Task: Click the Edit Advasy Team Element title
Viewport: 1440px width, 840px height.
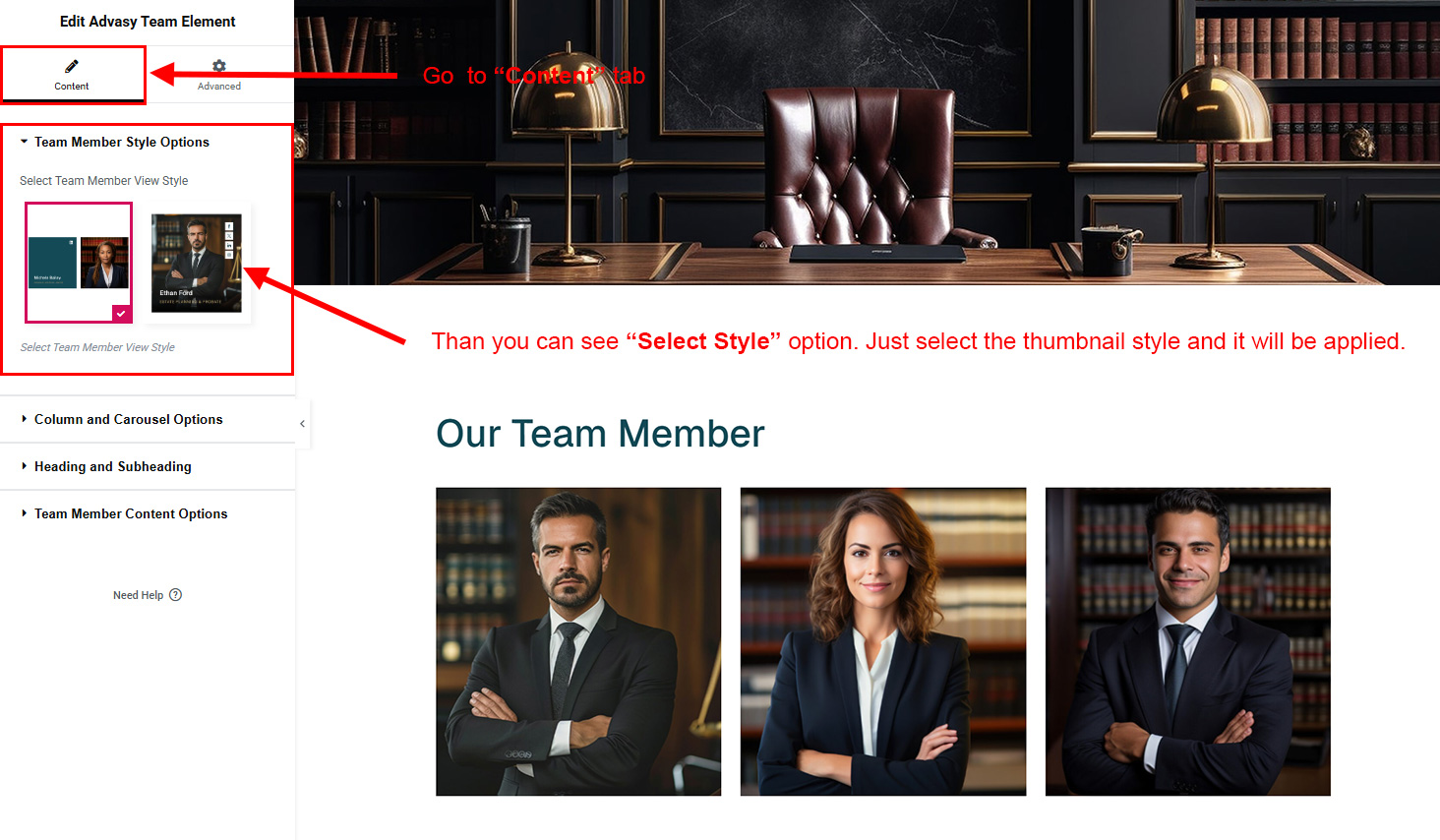Action: 148,22
